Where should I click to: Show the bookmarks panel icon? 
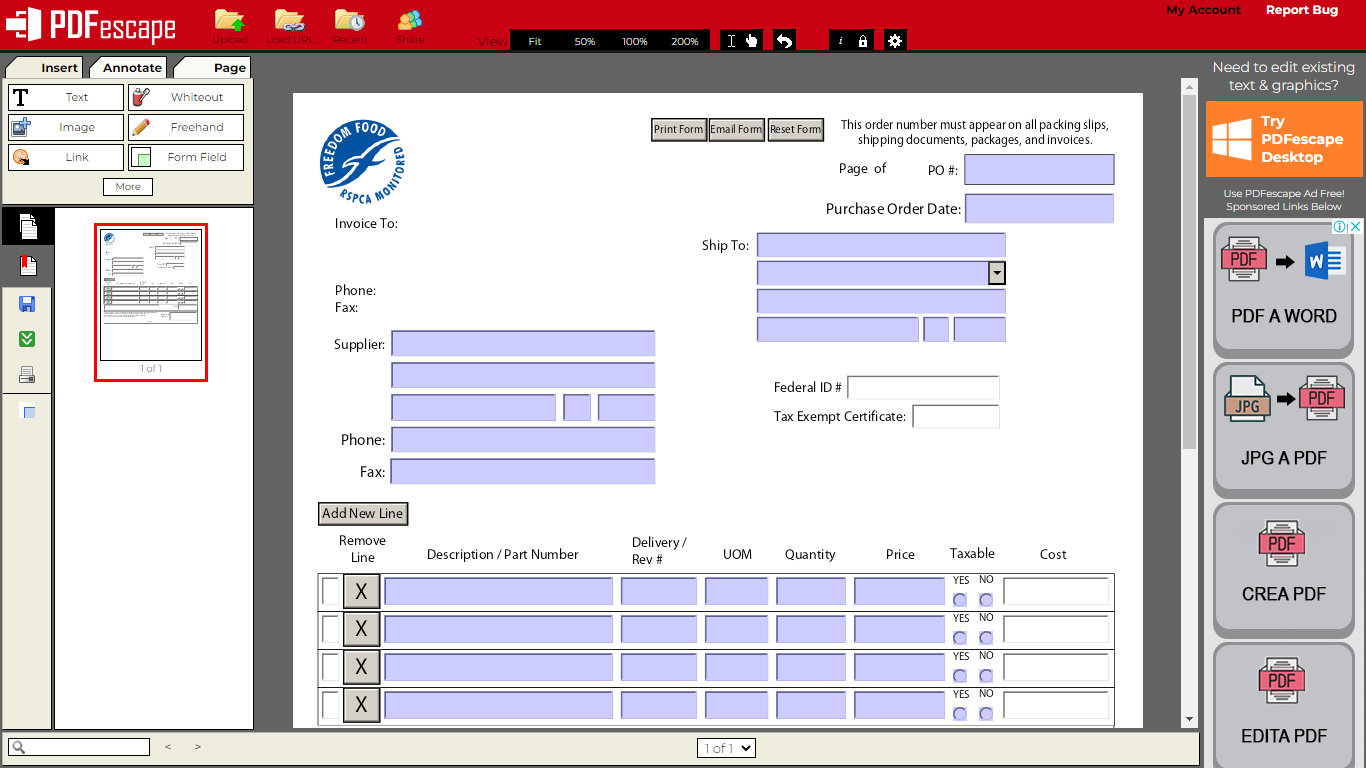coord(28,266)
